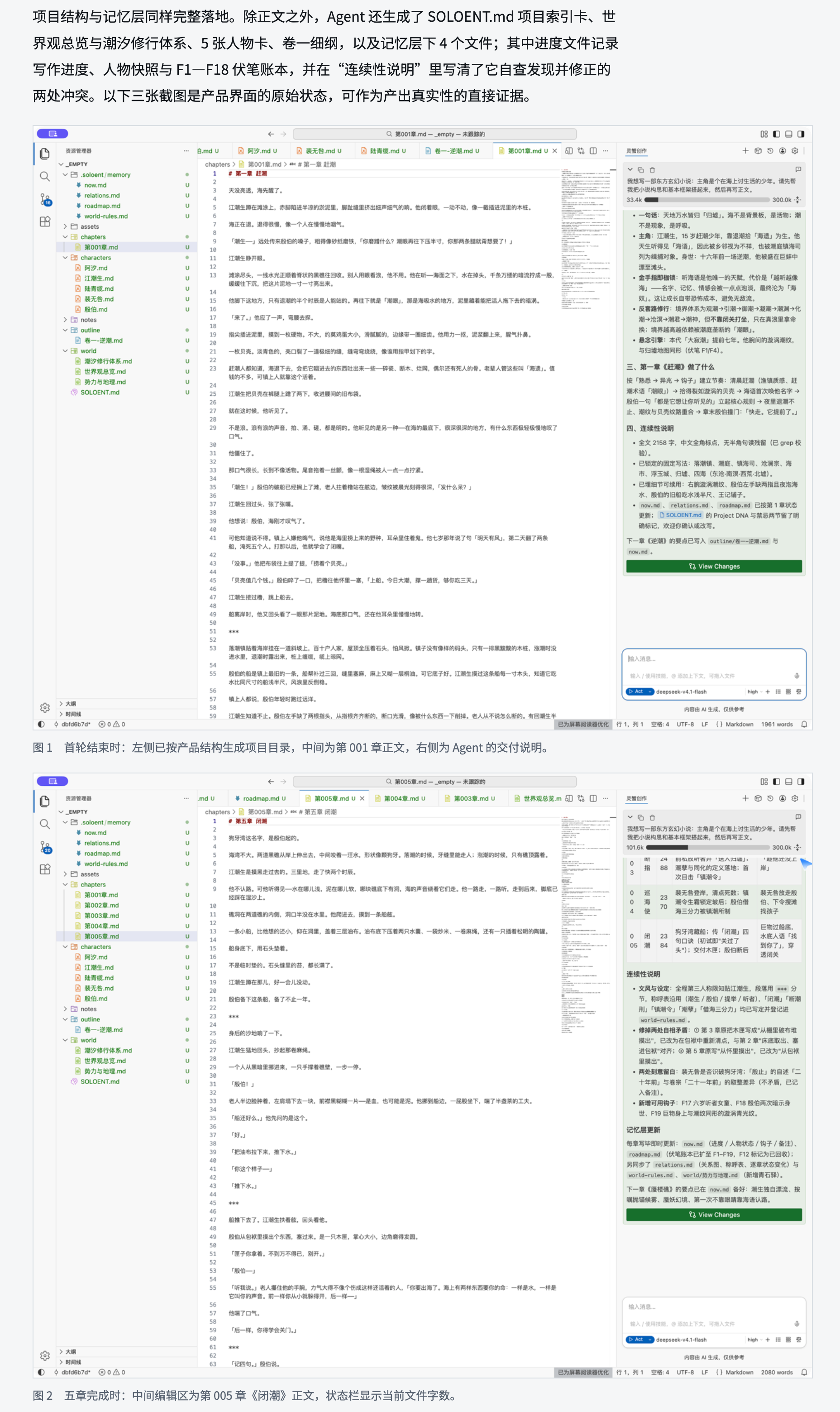Open chat history clock icon in Figure 1 灵蟹创作 panel
Viewport: 840px width, 1412px height.
tap(770, 151)
